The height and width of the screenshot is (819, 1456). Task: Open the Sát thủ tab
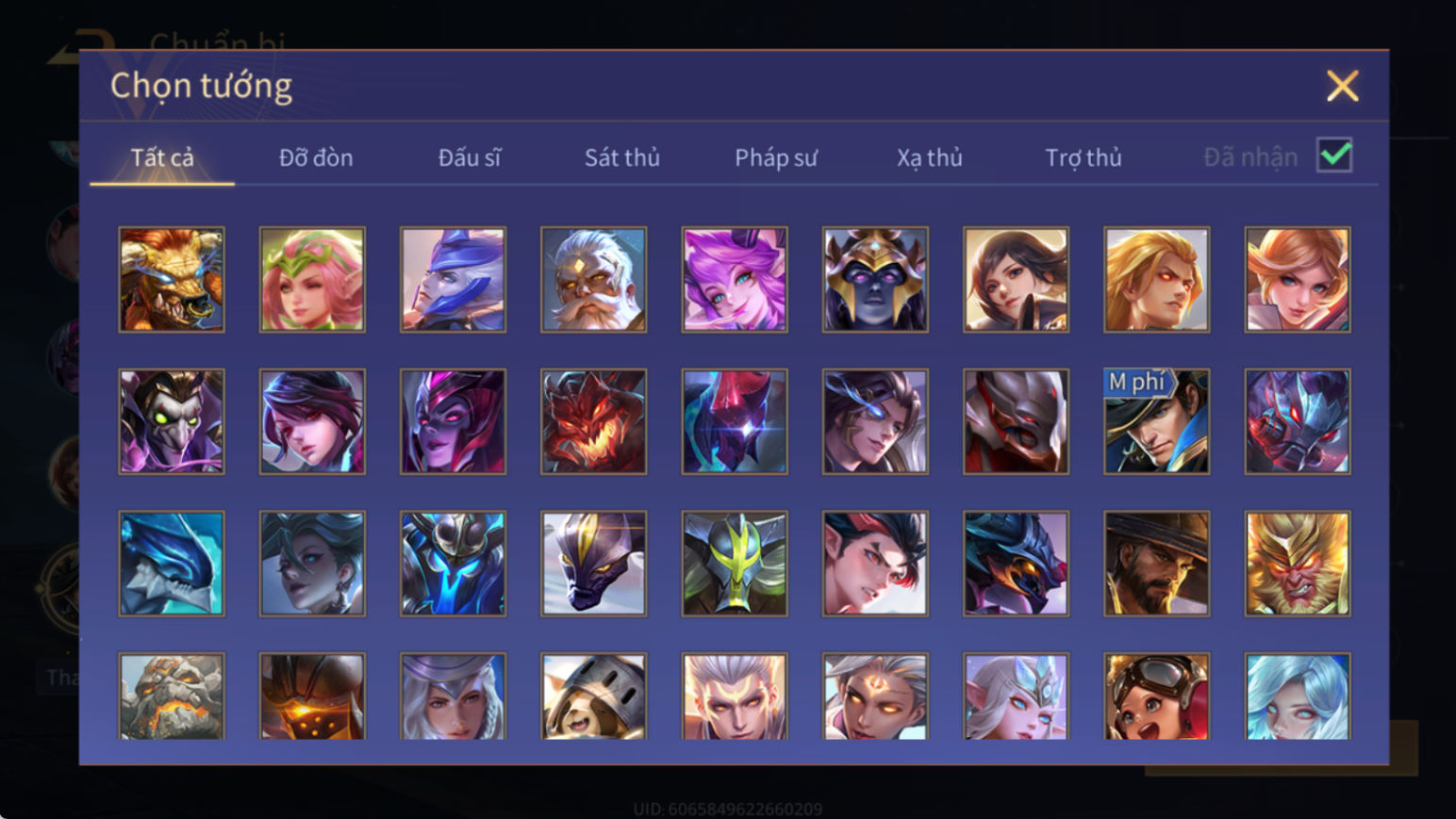[x=622, y=157]
